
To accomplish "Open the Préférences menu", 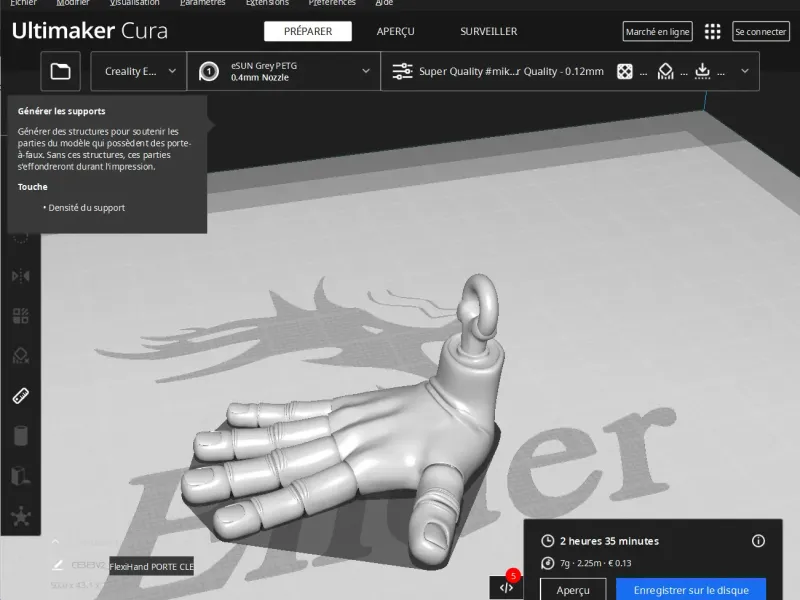I will (332, 3).
